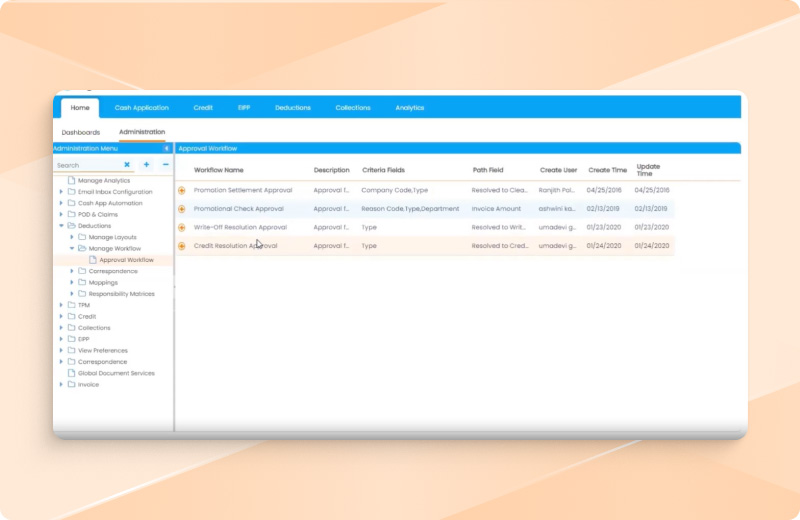Collapse all with the minus icon

pos(165,165)
